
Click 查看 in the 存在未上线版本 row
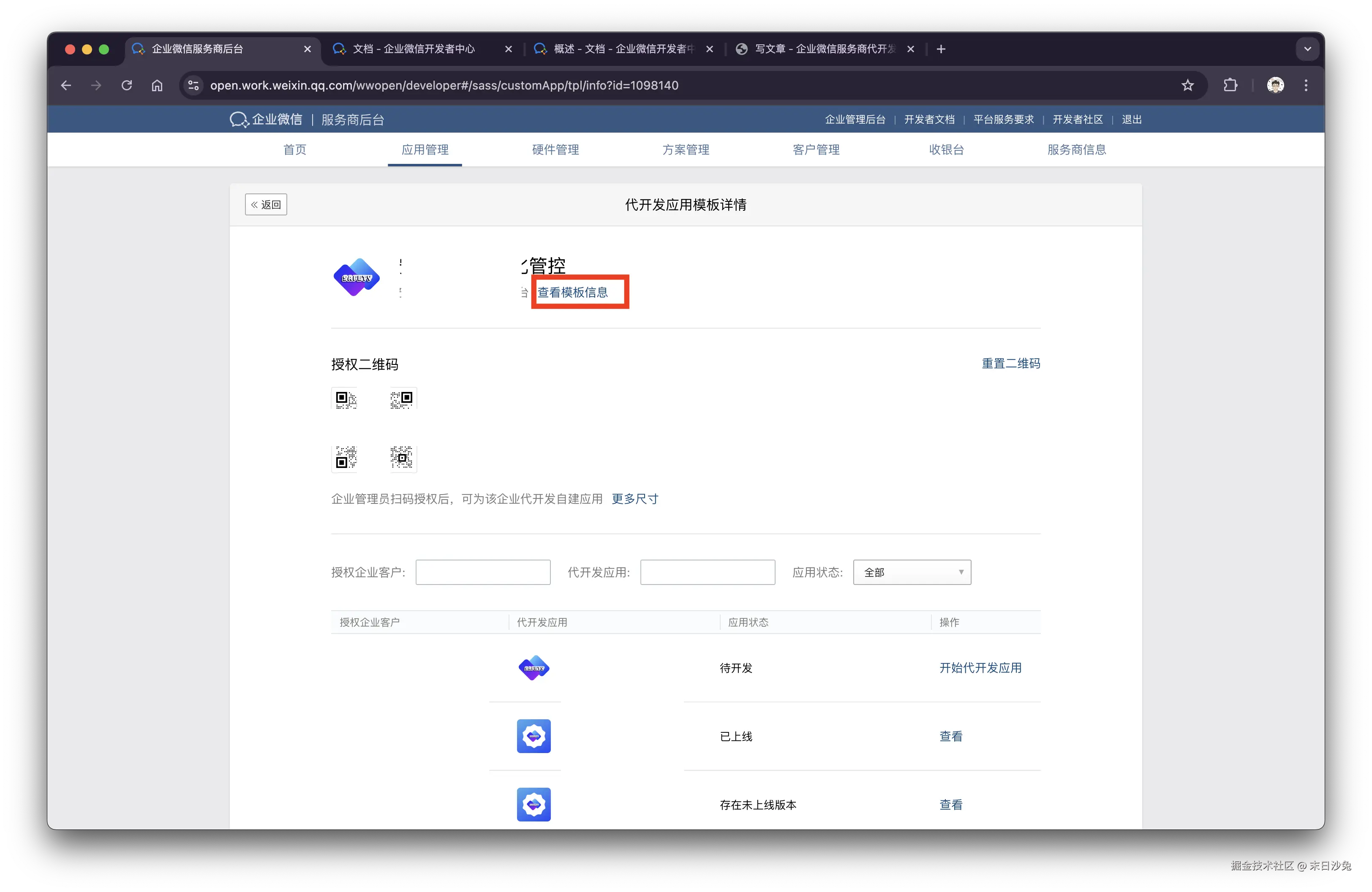[950, 805]
